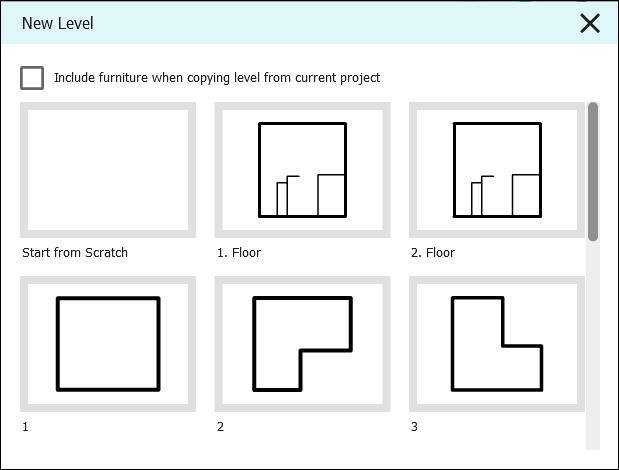
Task: Pick L-shaped template 2, notch at bottom right
Action: tap(302, 344)
